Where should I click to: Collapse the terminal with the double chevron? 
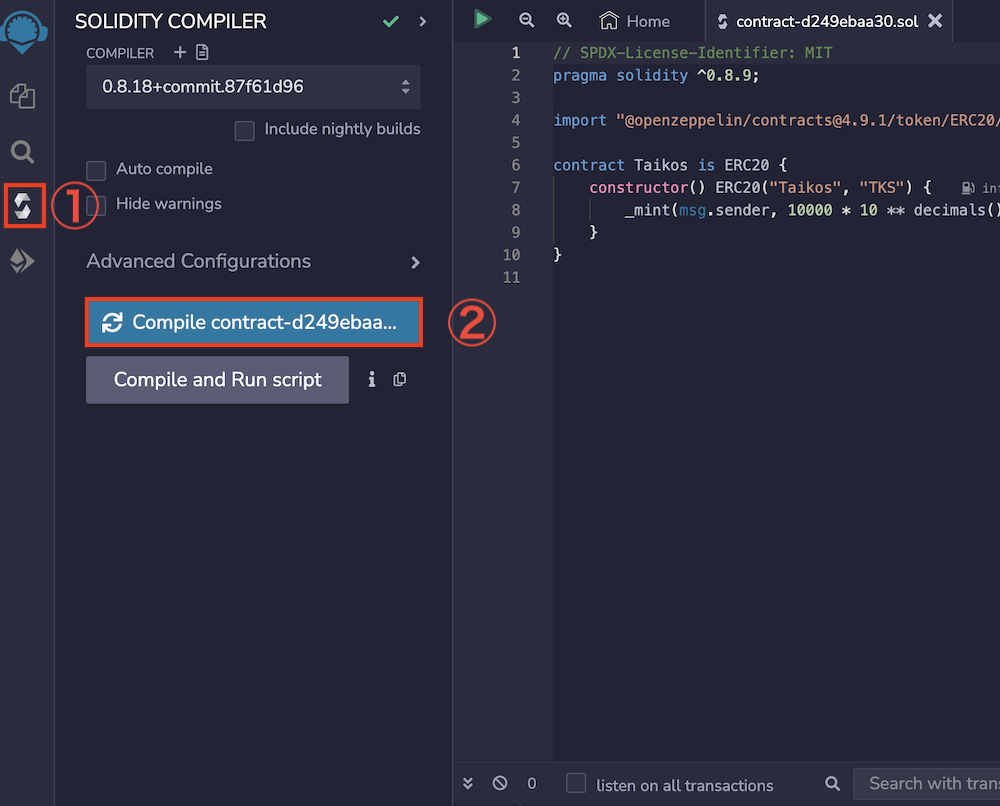[x=468, y=783]
